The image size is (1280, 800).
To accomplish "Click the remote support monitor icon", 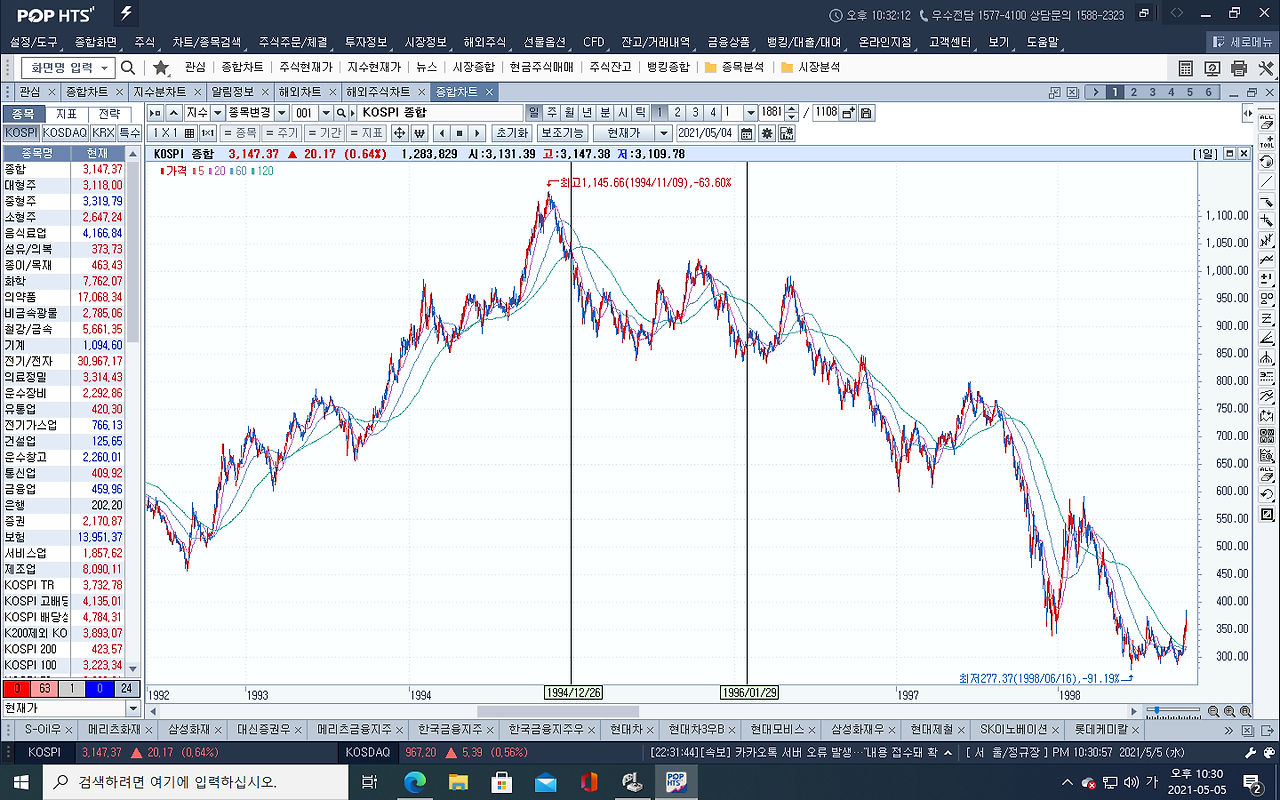I will tap(1213, 68).
